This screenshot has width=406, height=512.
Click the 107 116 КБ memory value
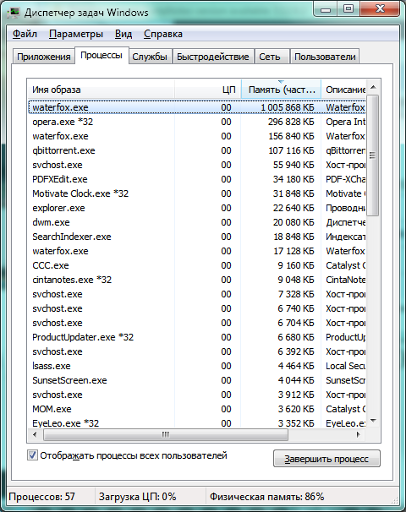pos(291,150)
